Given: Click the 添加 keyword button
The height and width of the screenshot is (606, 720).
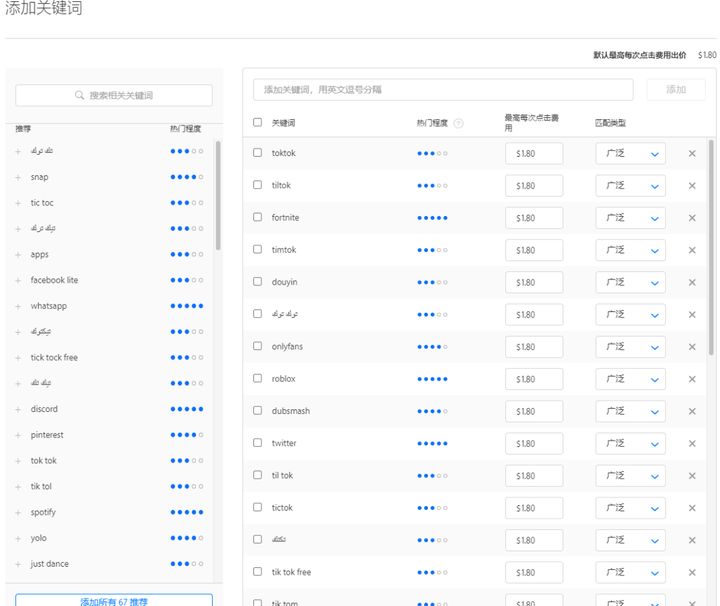Looking at the screenshot, I should click(x=676, y=90).
